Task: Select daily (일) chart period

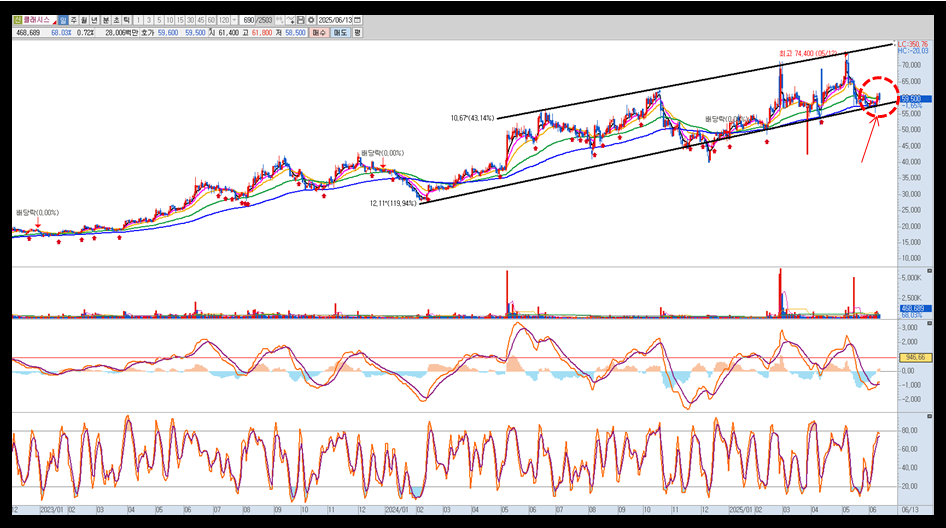Action: (63, 21)
